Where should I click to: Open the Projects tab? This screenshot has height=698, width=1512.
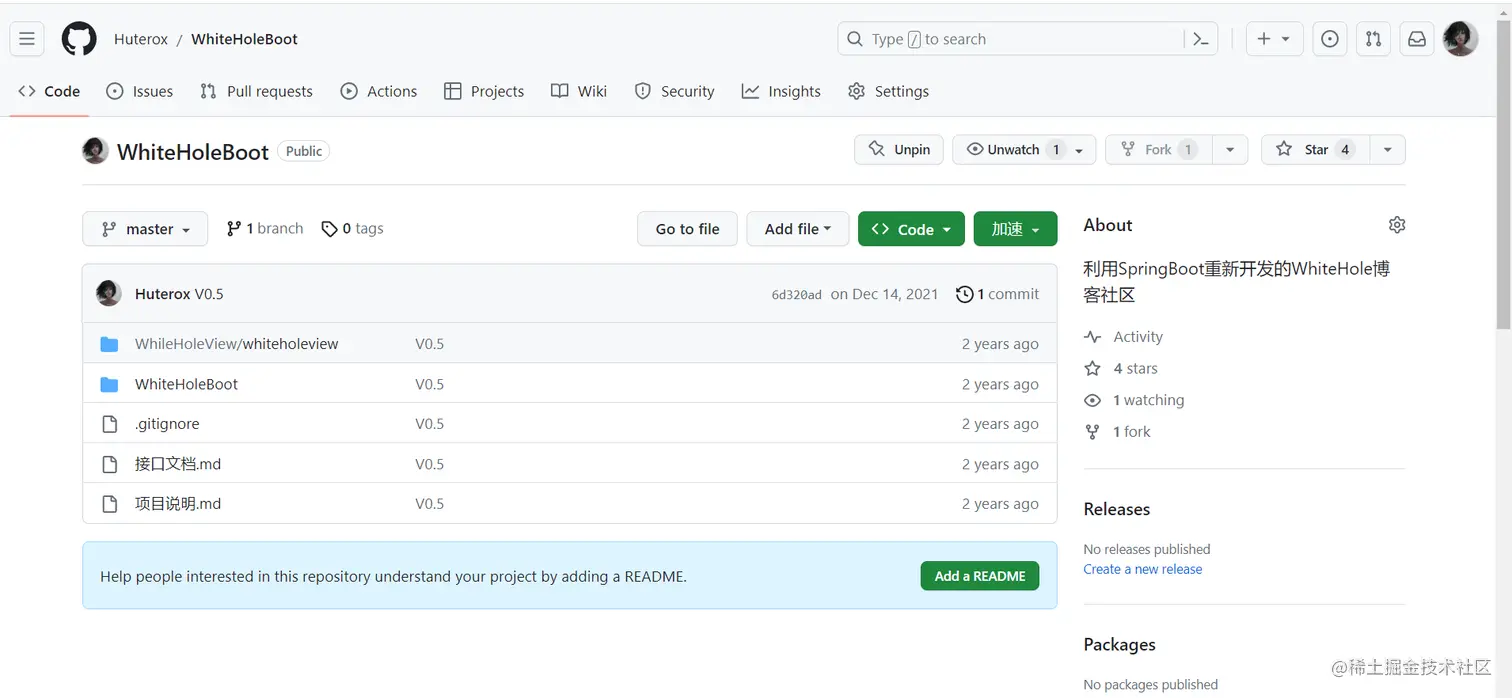(x=484, y=91)
